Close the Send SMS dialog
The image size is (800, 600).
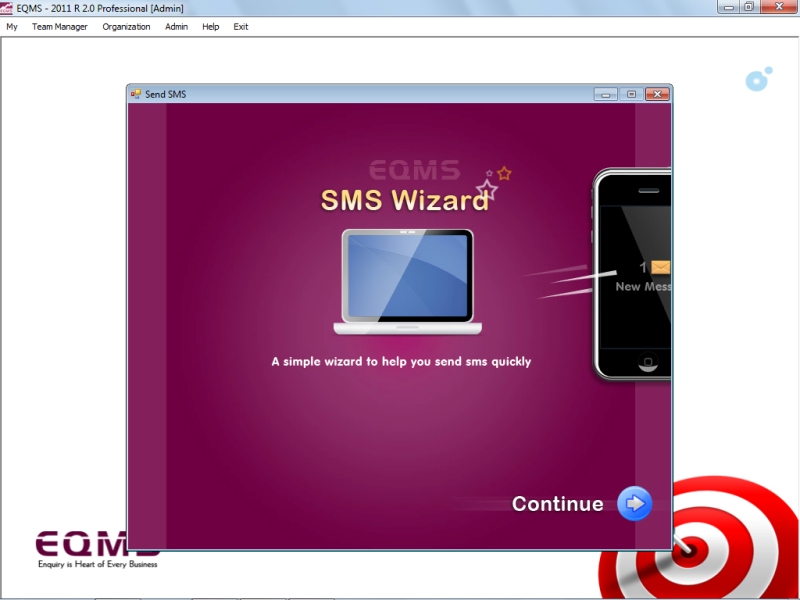[x=656, y=94]
